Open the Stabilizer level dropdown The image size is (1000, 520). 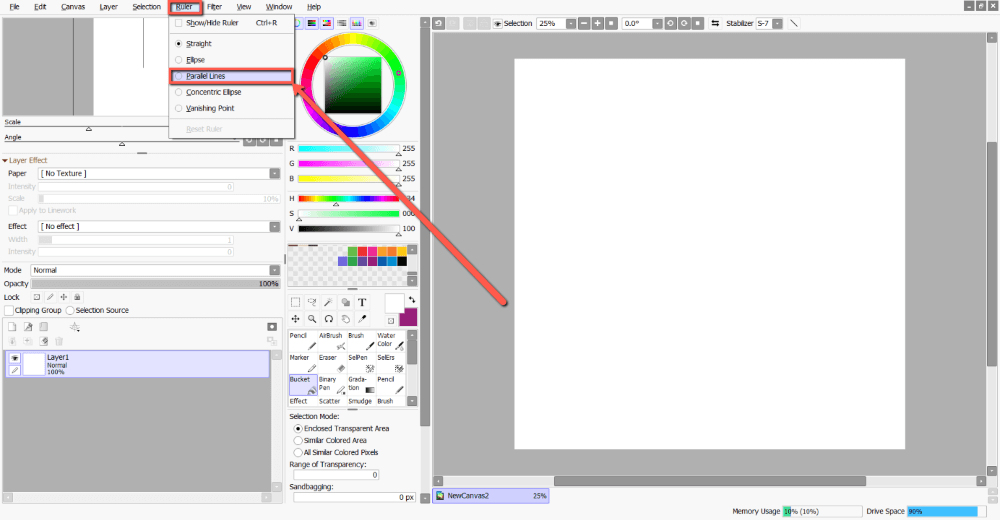coord(777,24)
